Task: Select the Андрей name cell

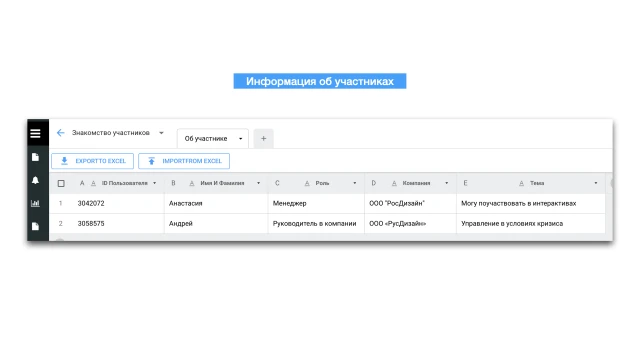Action: pyautogui.click(x=216, y=224)
